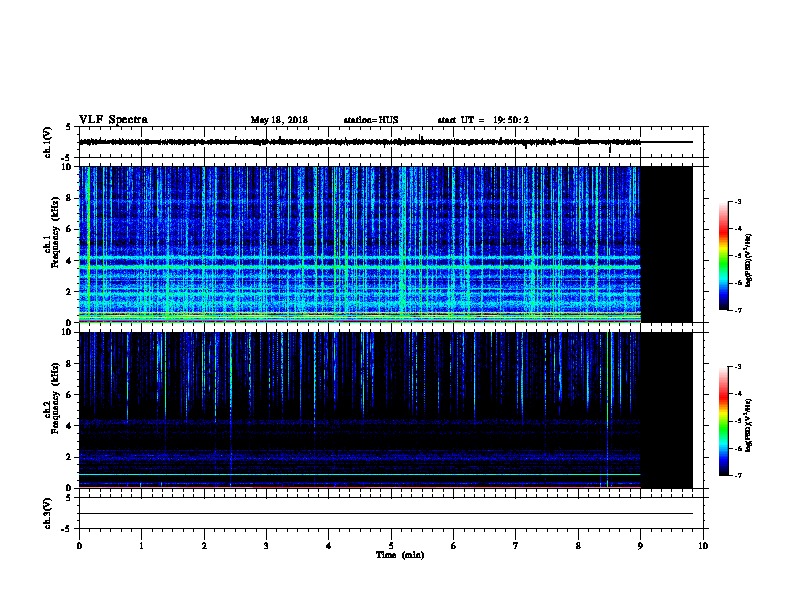Click the ch.1 voltage waveform trace

point(386,142)
